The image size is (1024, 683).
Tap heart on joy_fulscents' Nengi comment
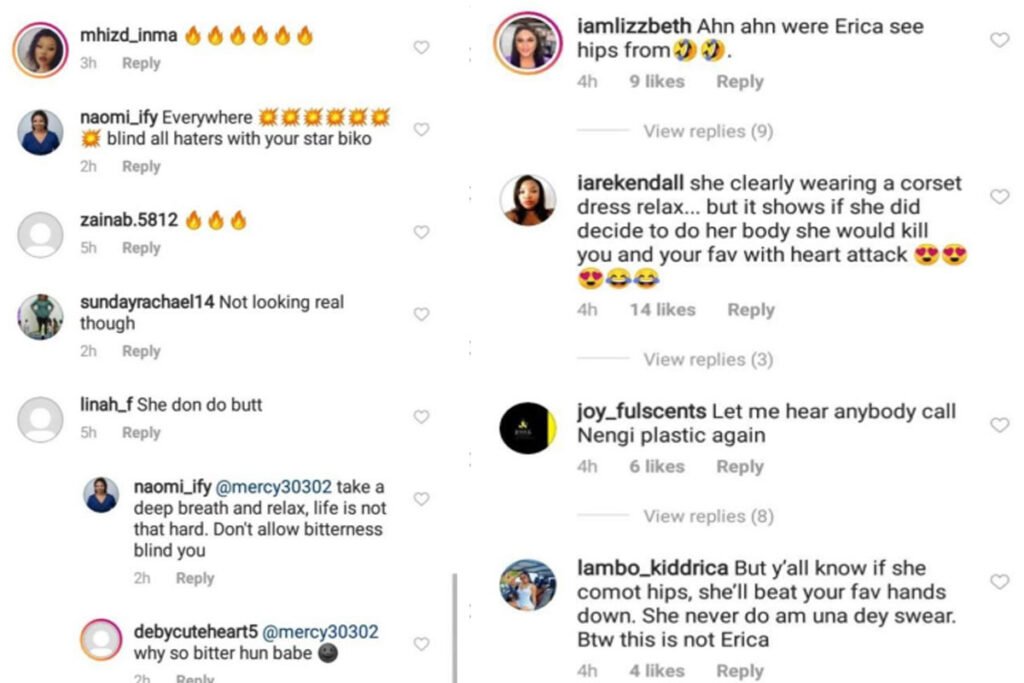[x=998, y=425]
